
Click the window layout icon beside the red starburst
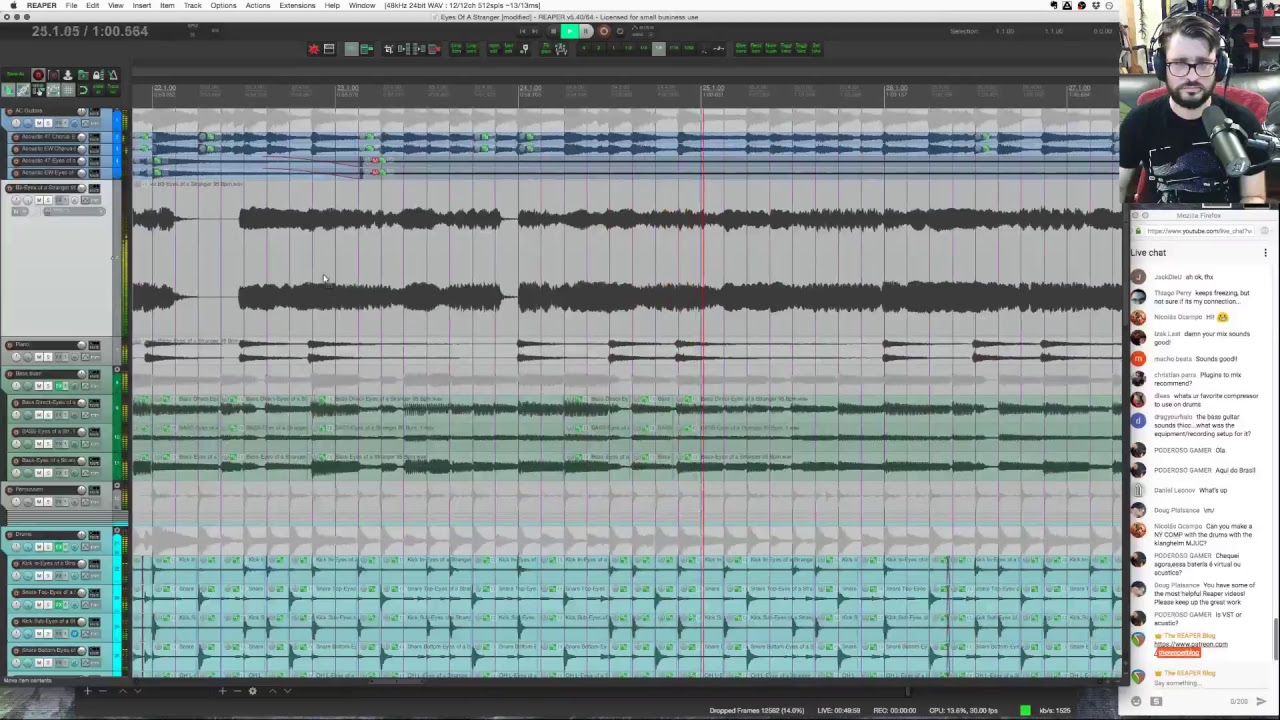329,48
